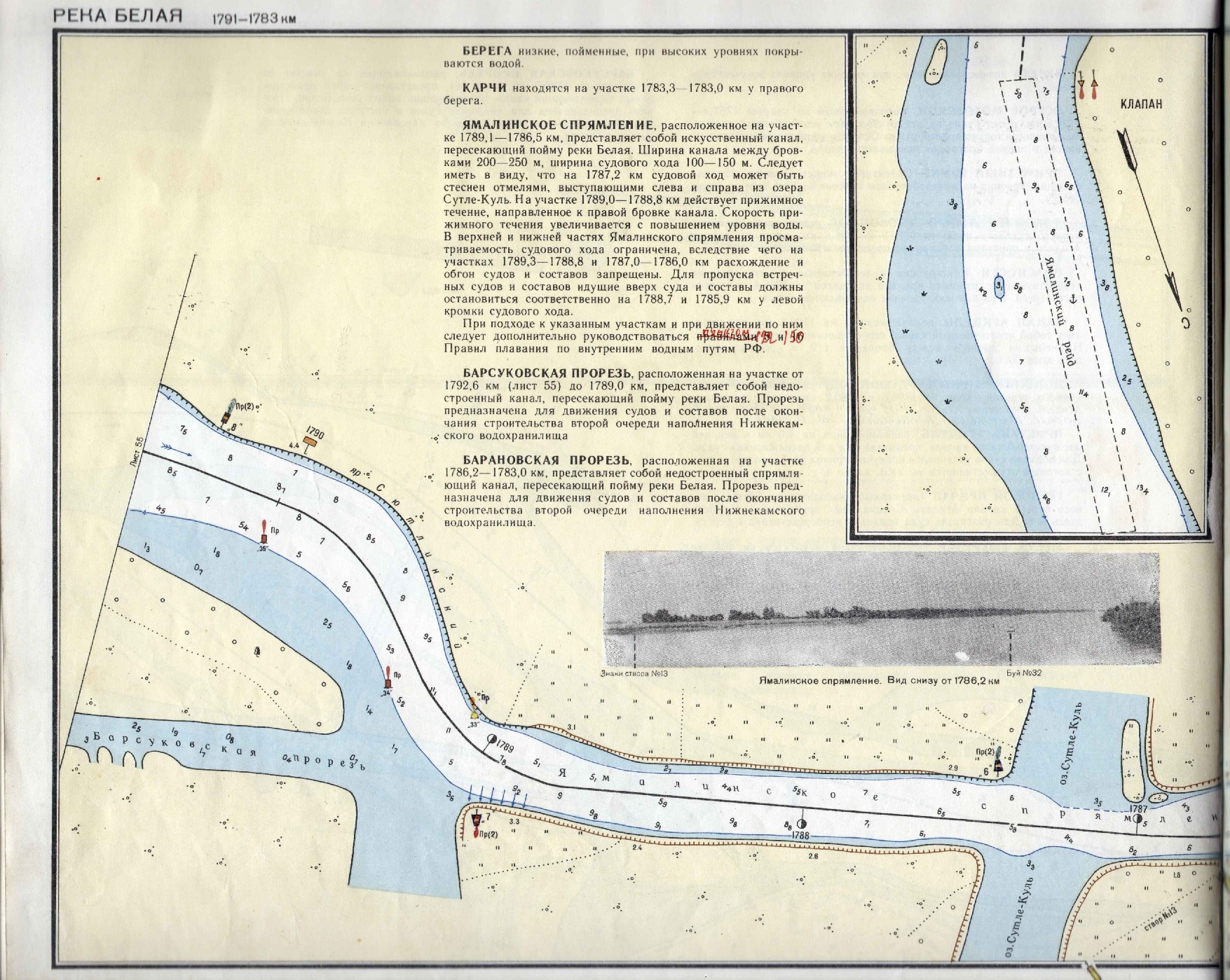
Task: Click the depth value 13,4 in the inset
Action: click(1142, 490)
